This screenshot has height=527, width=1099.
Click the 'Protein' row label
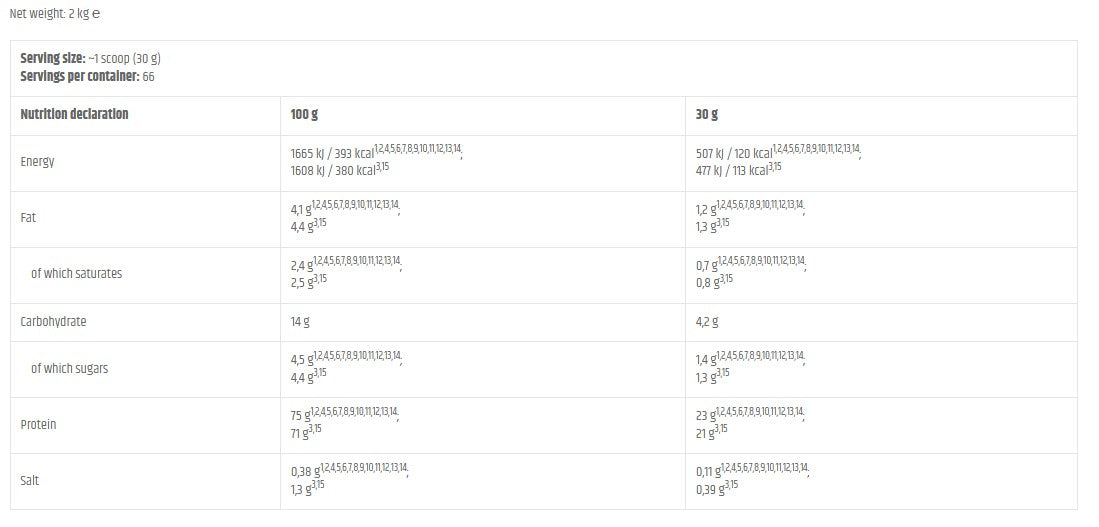point(38,425)
